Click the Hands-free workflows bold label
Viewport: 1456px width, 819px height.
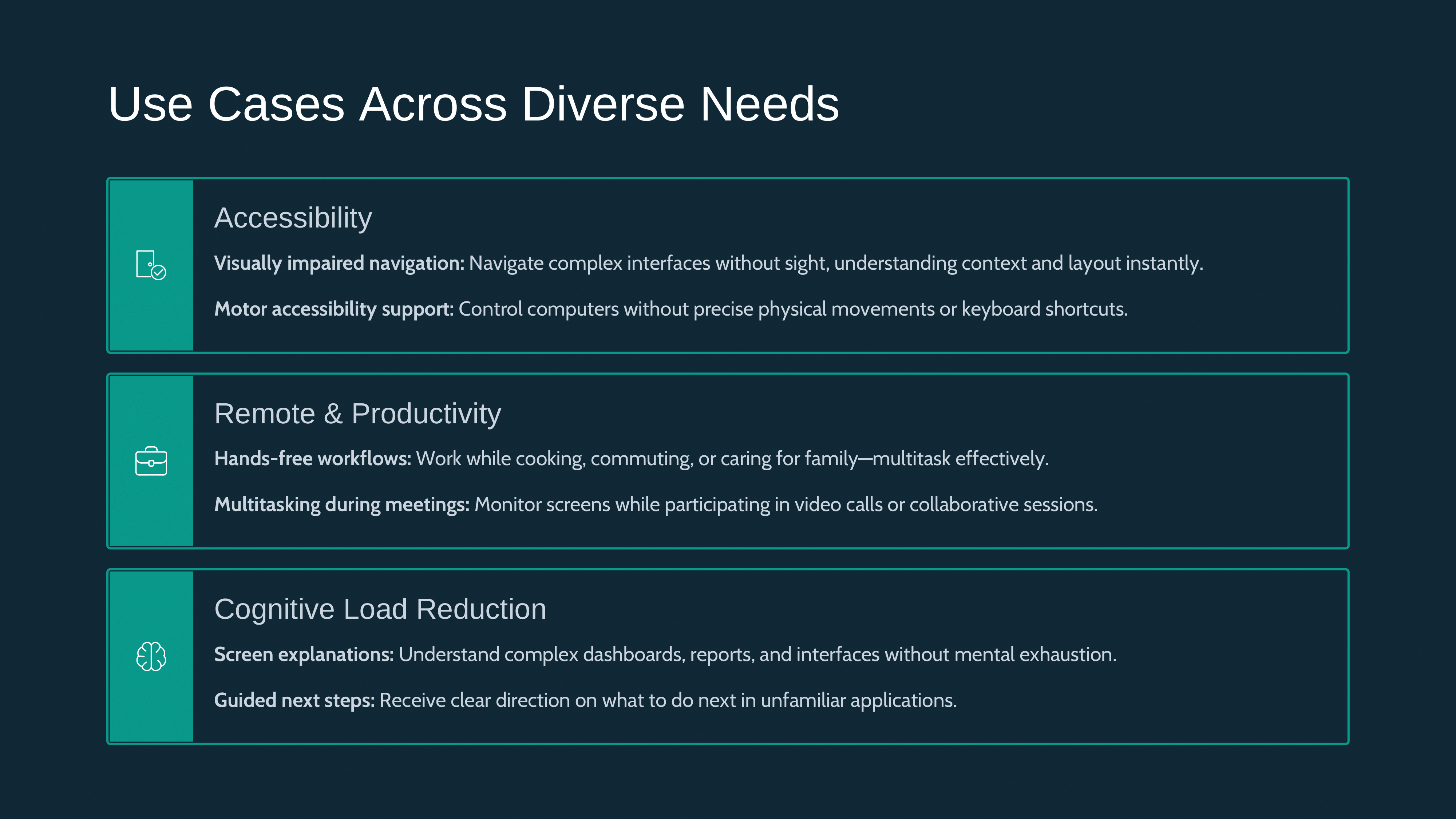[x=312, y=459]
